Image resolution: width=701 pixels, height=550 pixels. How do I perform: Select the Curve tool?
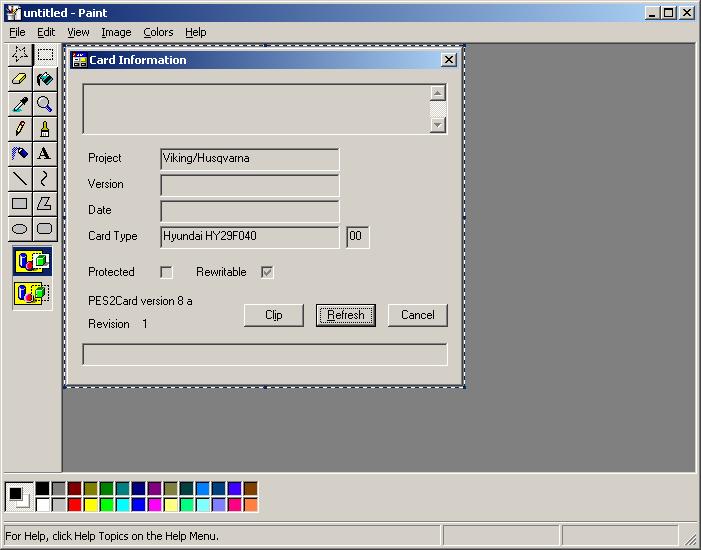pyautogui.click(x=45, y=179)
